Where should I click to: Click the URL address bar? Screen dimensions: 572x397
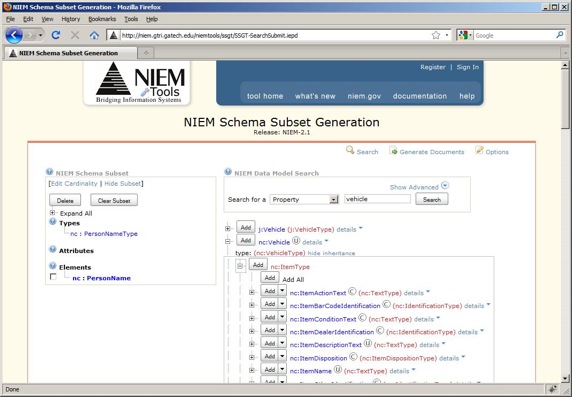pos(274,35)
